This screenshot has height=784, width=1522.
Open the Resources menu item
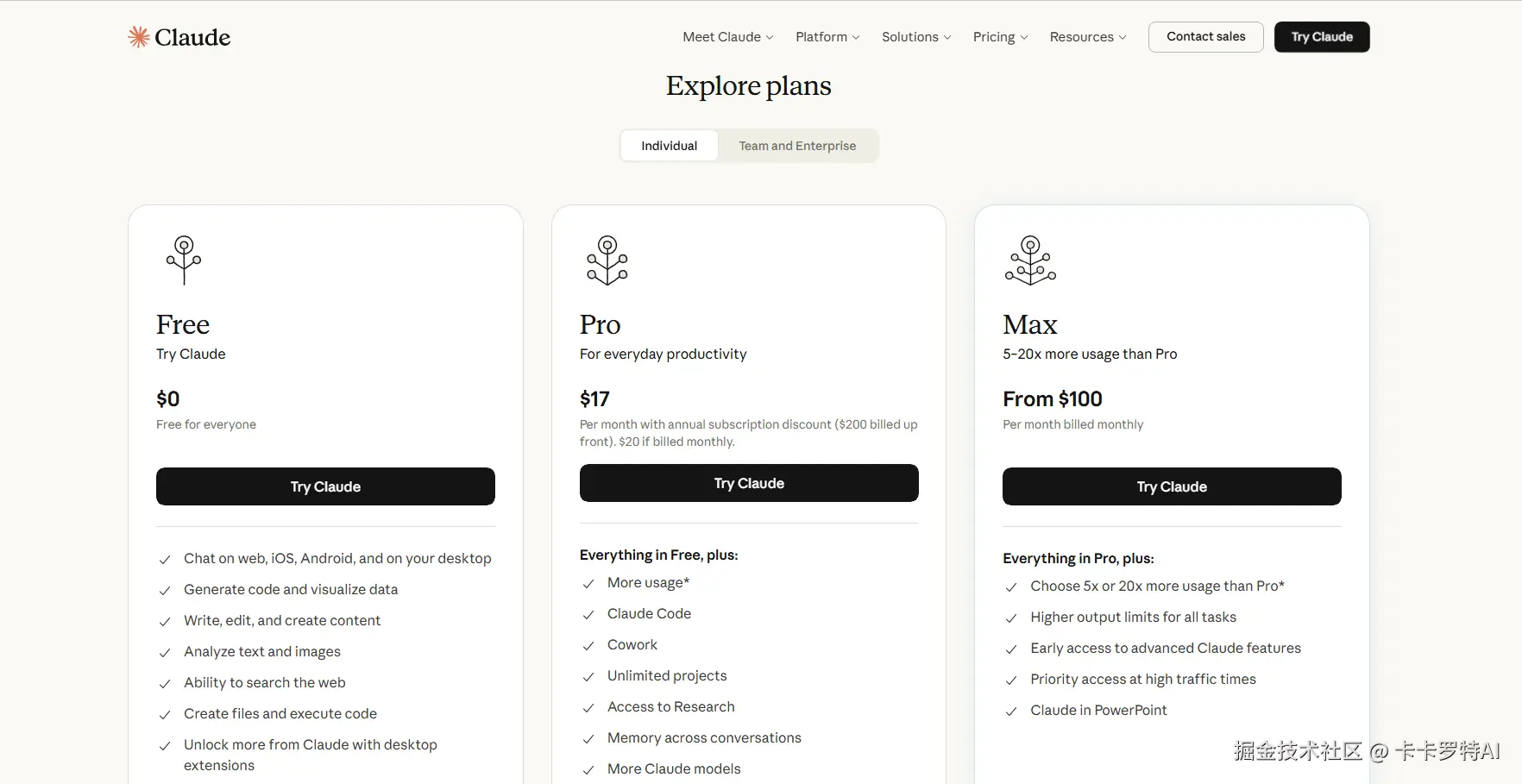[1088, 37]
